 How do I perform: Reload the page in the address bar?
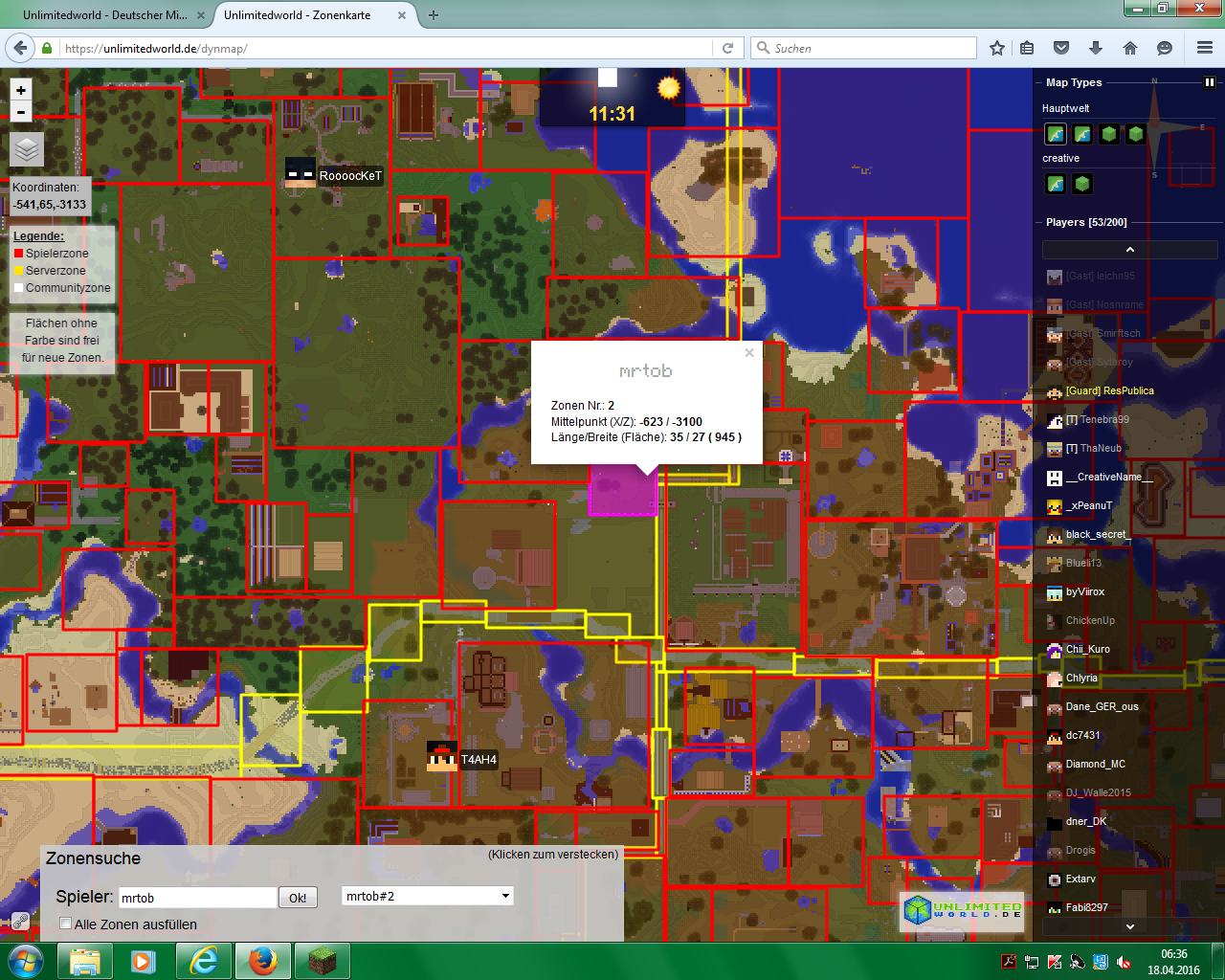click(x=727, y=48)
